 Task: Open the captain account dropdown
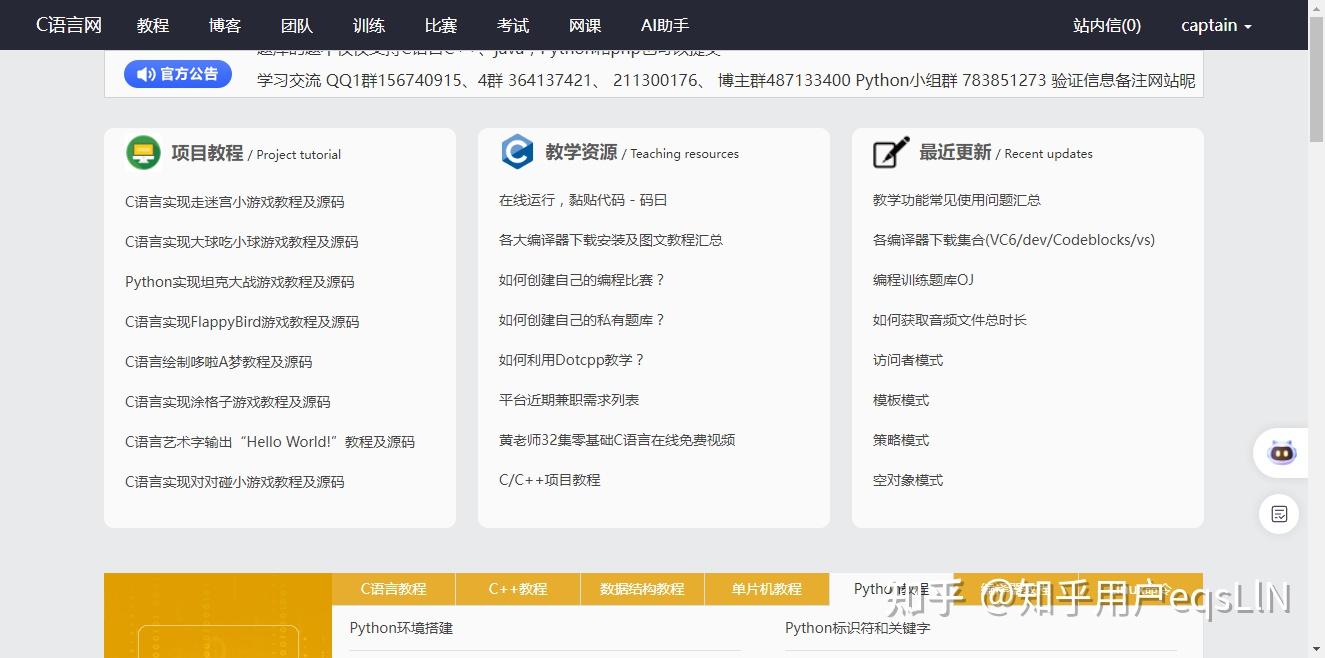(x=1214, y=25)
